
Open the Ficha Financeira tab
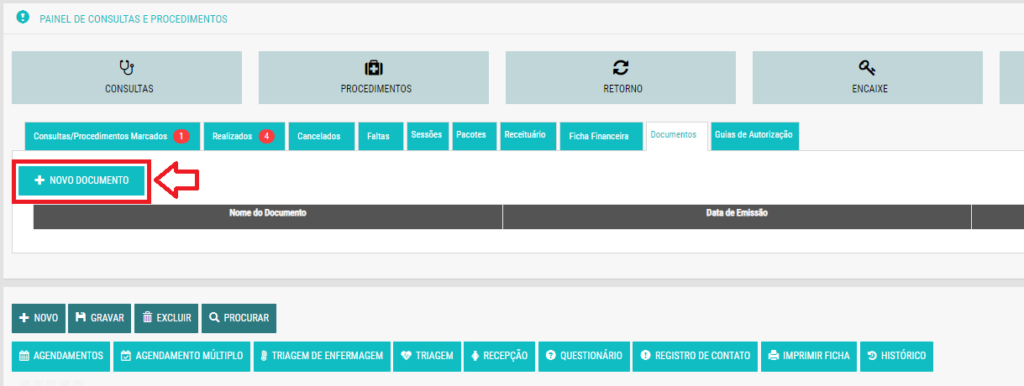point(601,137)
